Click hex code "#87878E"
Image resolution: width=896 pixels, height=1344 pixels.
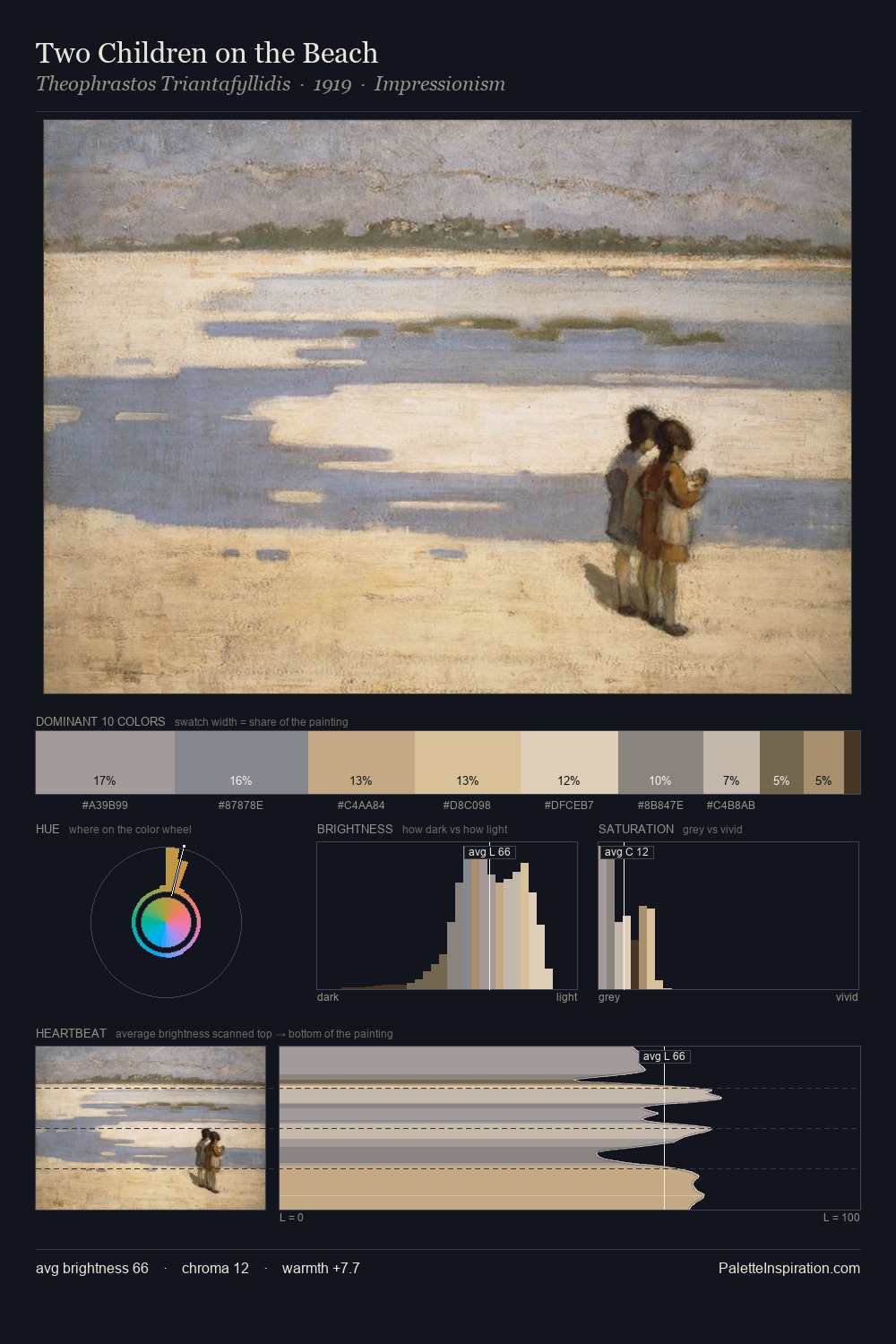241,806
